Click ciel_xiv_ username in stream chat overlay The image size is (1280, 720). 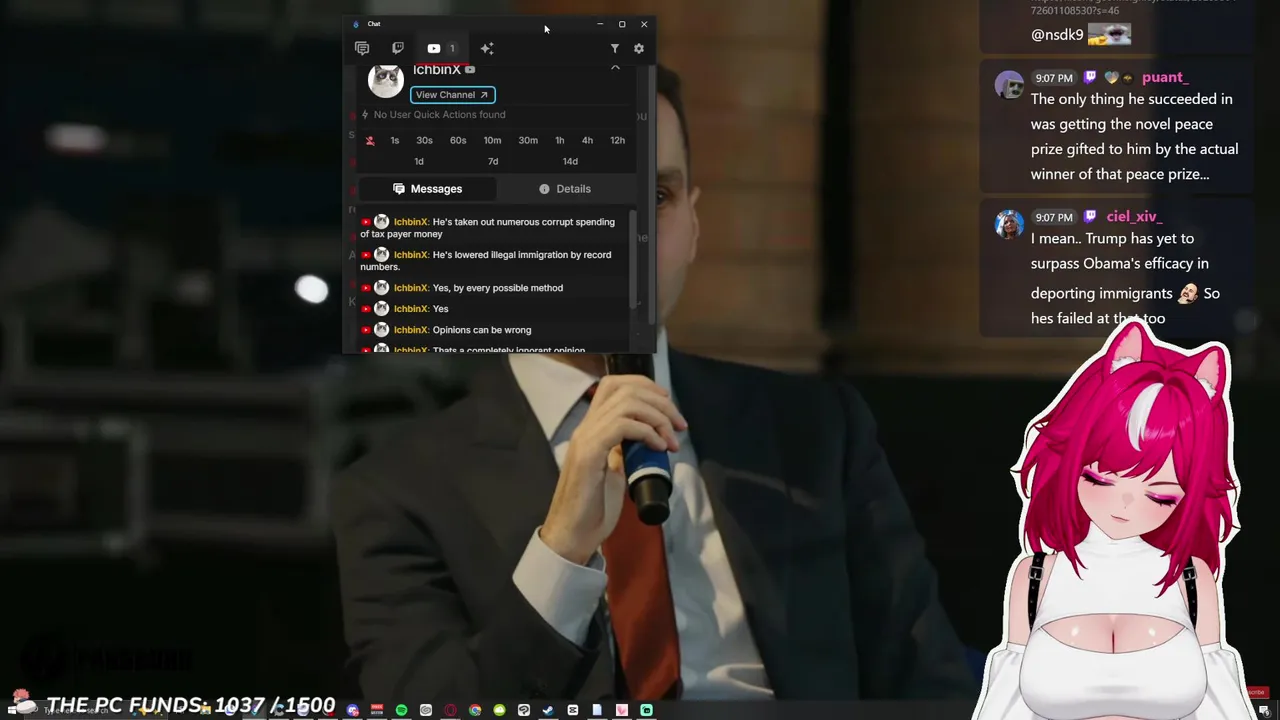1134,216
